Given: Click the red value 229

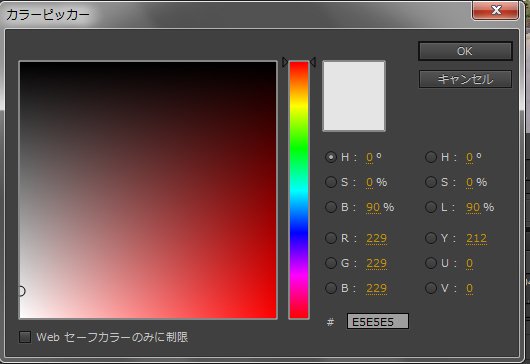Looking at the screenshot, I should pyautogui.click(x=376, y=238).
